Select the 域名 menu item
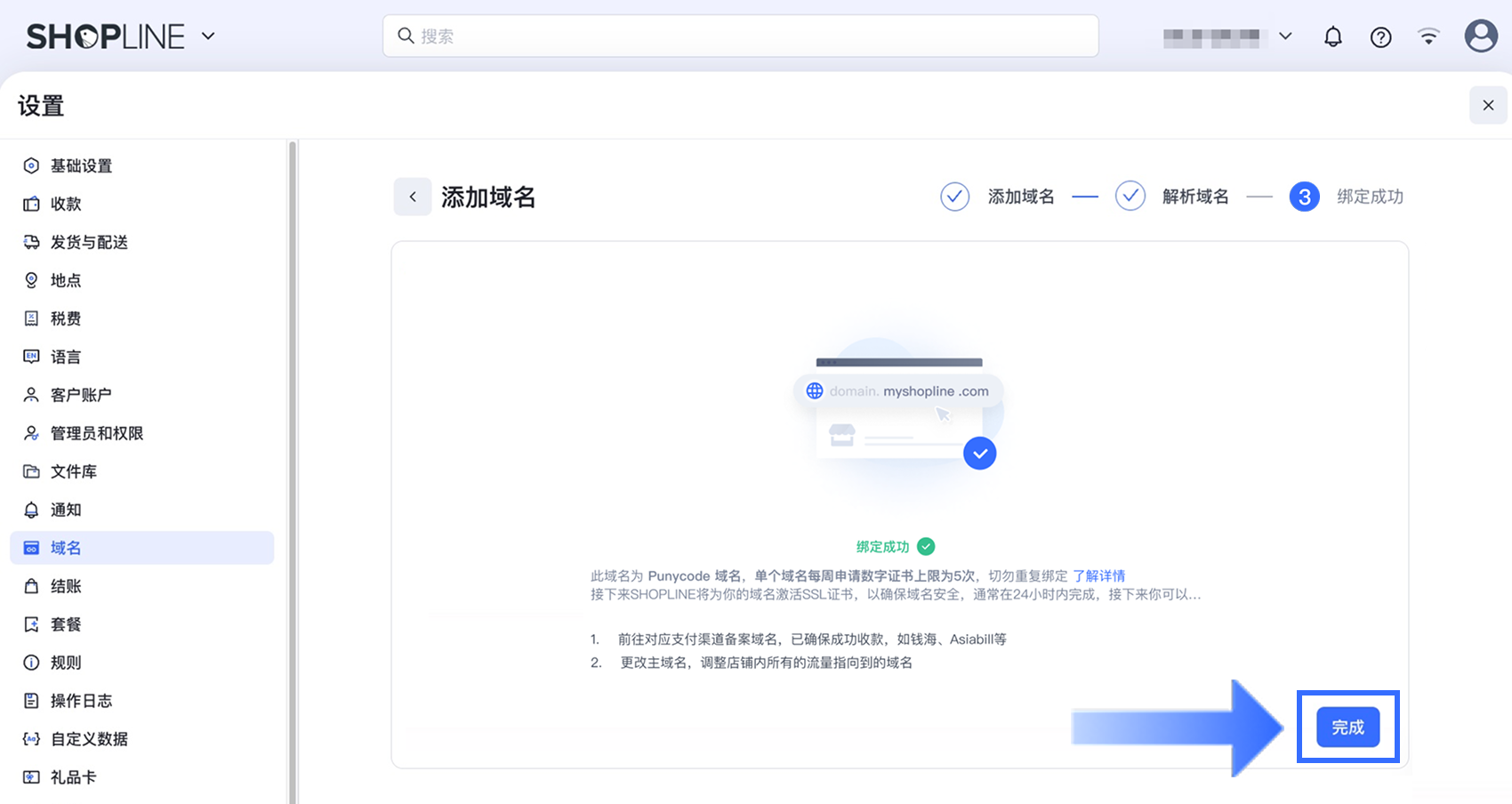Screen dimensions: 1512x804 [142, 548]
